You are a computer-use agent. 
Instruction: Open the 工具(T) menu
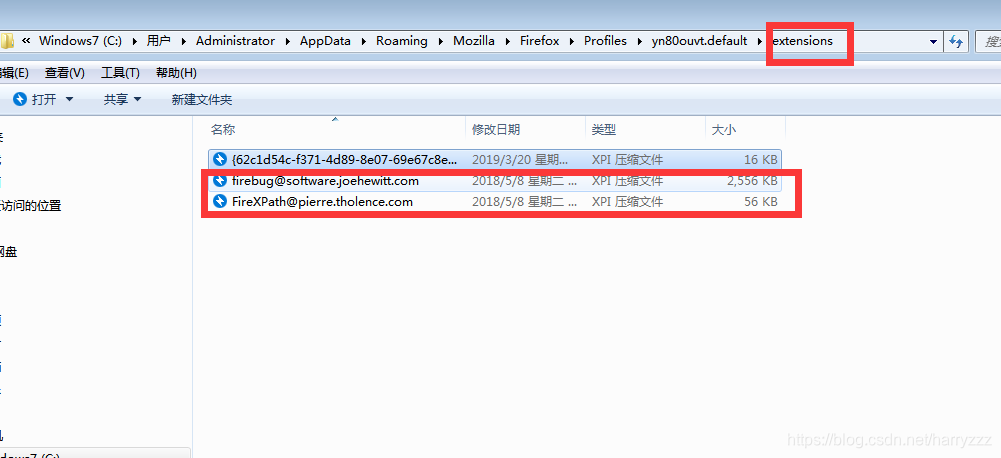tap(120, 73)
